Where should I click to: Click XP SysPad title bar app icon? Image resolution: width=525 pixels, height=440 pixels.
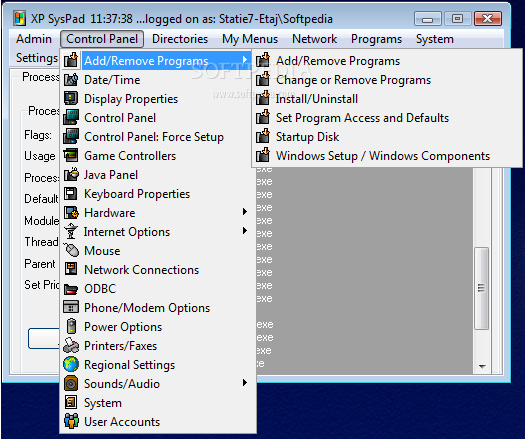tap(19, 18)
